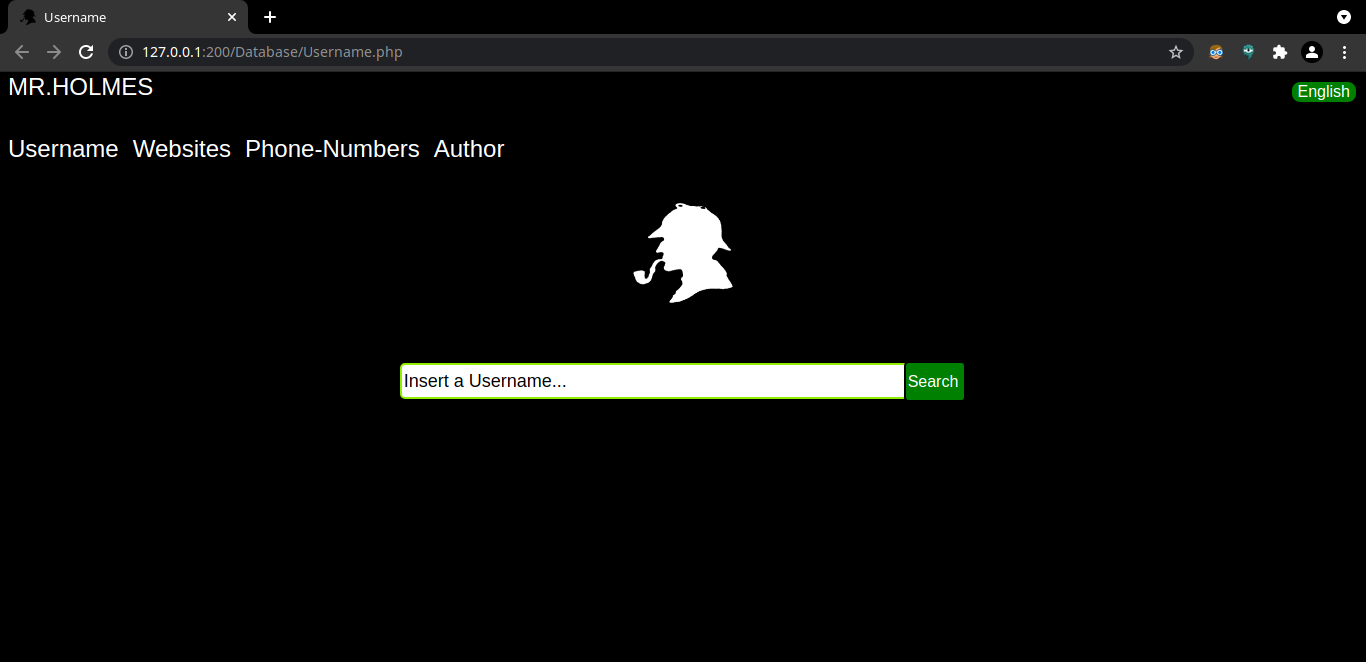Open the Chrome three-dot menu
This screenshot has height=662, width=1366.
(x=1344, y=52)
